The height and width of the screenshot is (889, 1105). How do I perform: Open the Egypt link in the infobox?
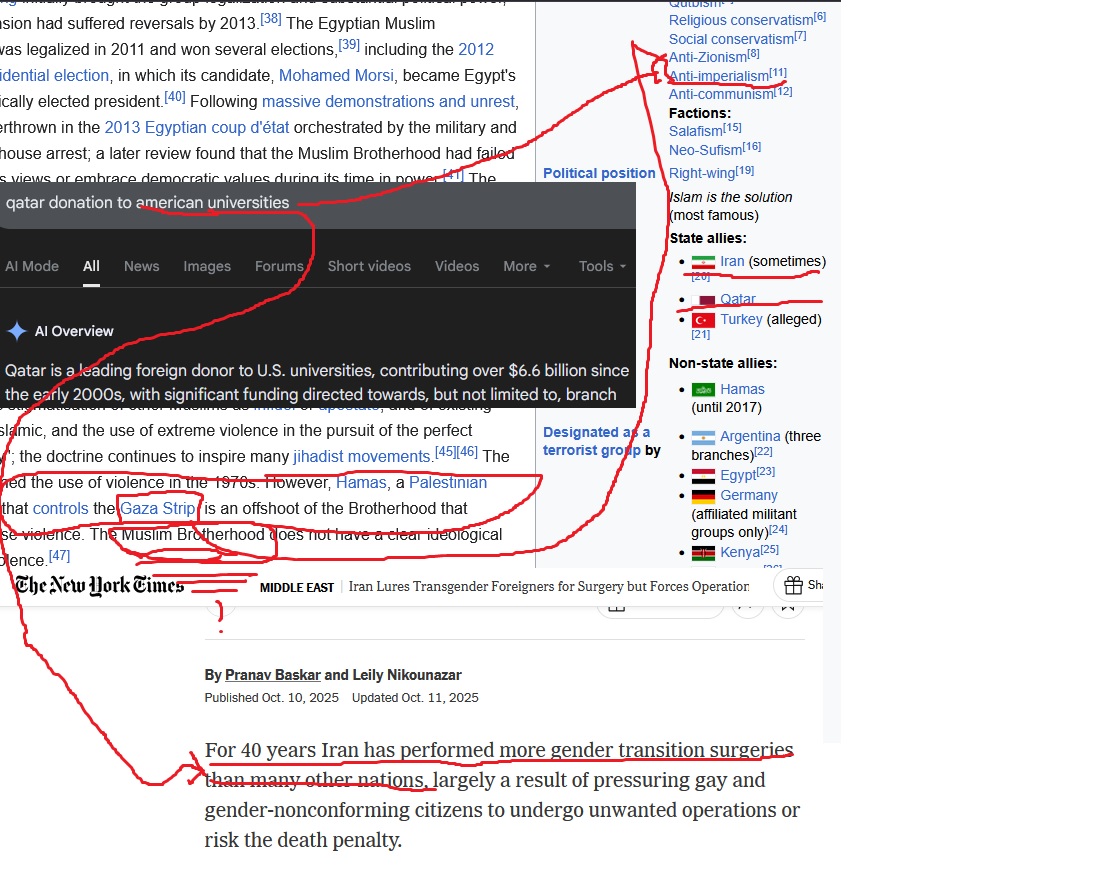pyautogui.click(x=738, y=475)
